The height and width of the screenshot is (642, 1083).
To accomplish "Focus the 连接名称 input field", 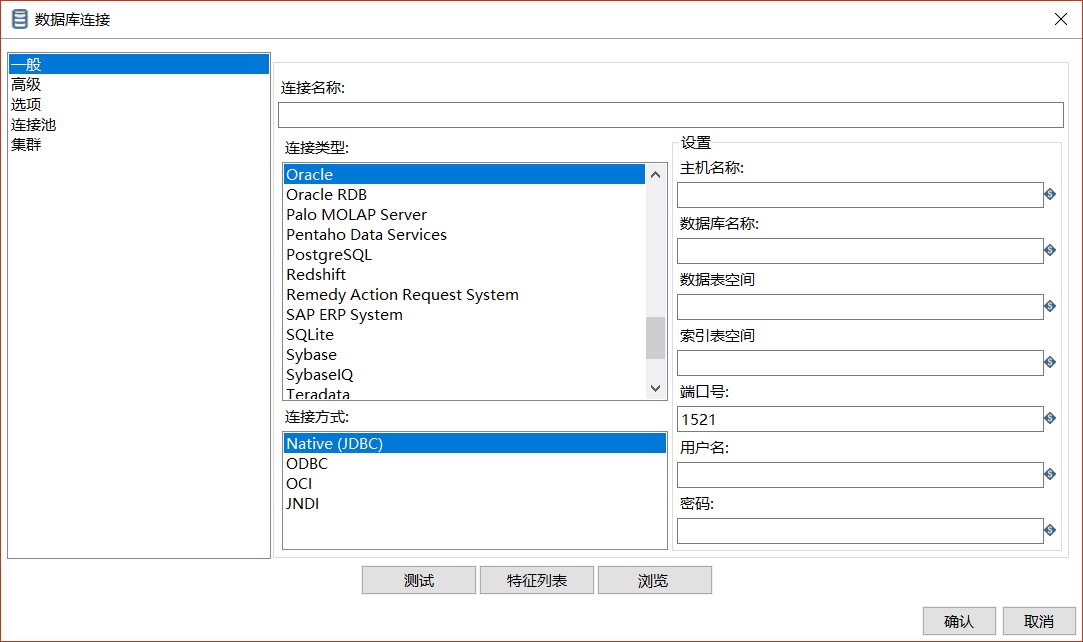I will (x=671, y=115).
